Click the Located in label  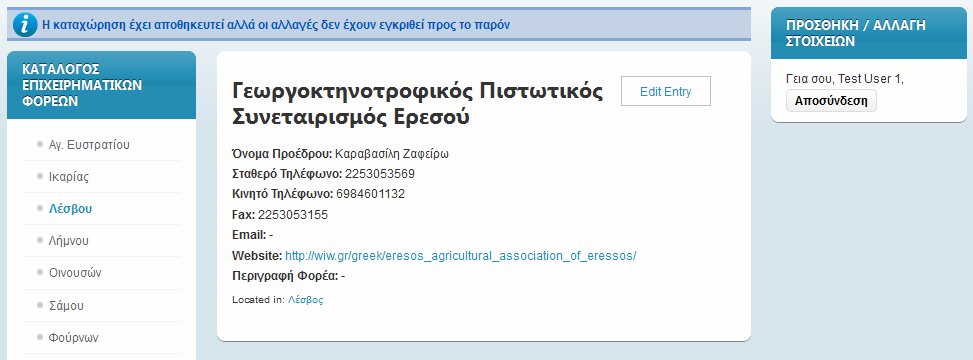[x=258, y=300]
